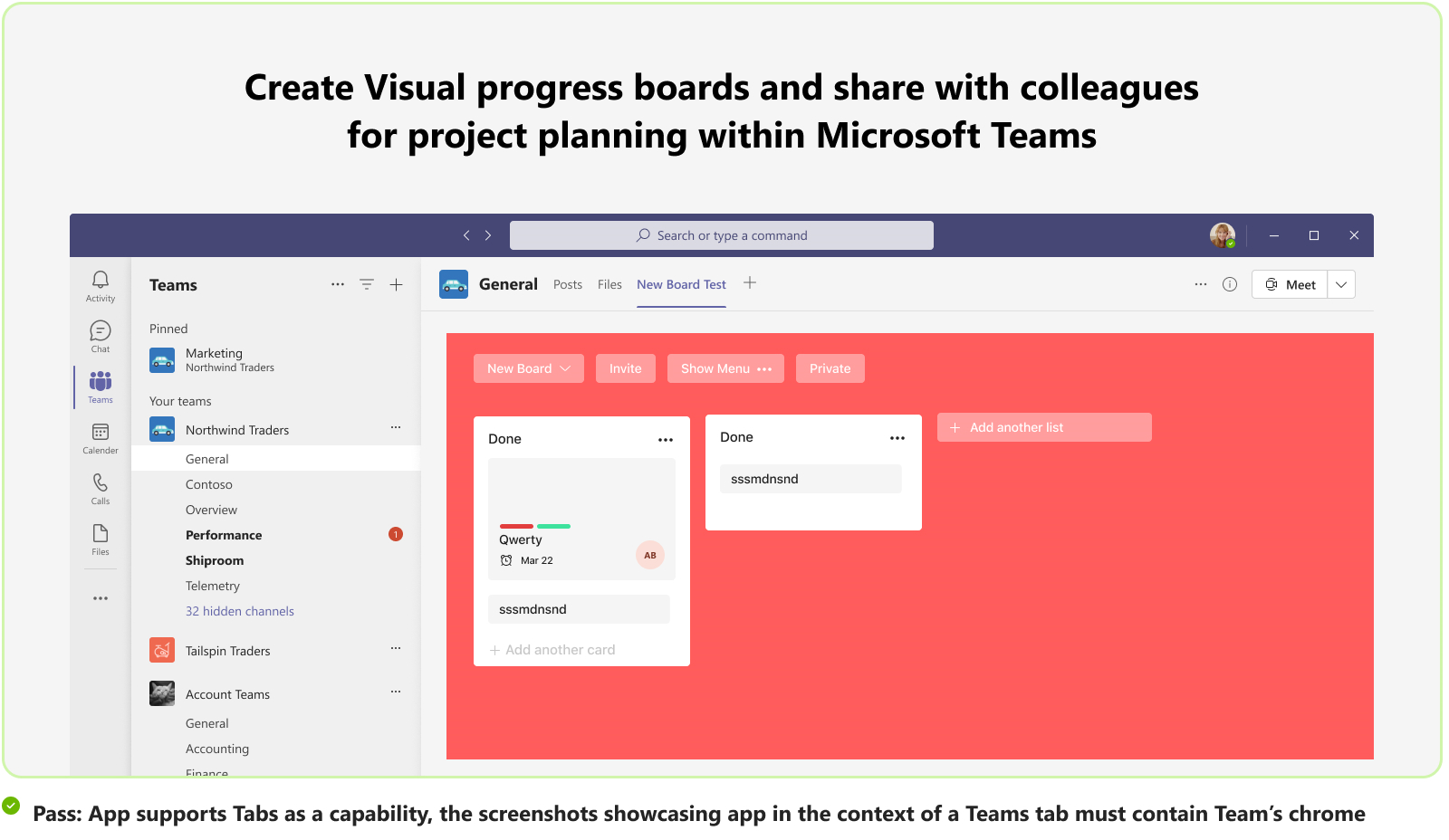Open the Activity feed
The image size is (1449, 840).
tap(100, 284)
